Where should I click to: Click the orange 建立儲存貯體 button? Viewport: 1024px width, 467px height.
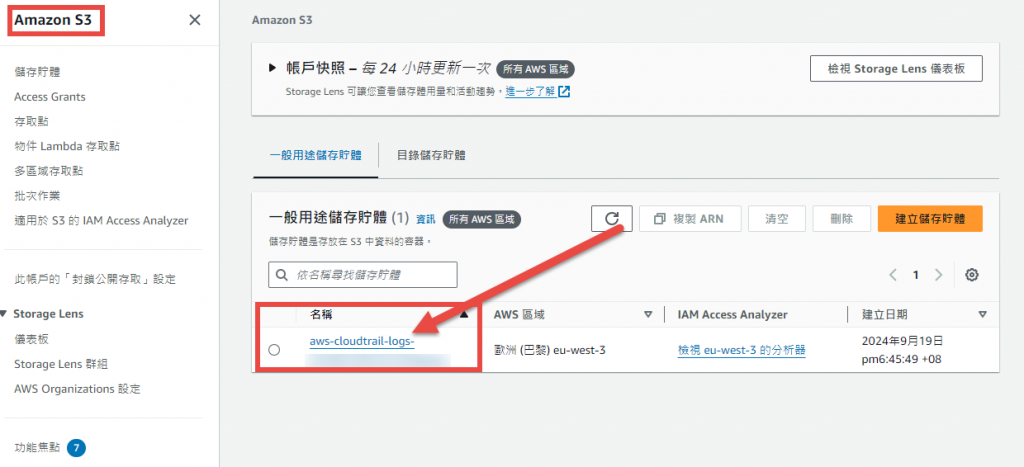pyautogui.click(x=930, y=219)
